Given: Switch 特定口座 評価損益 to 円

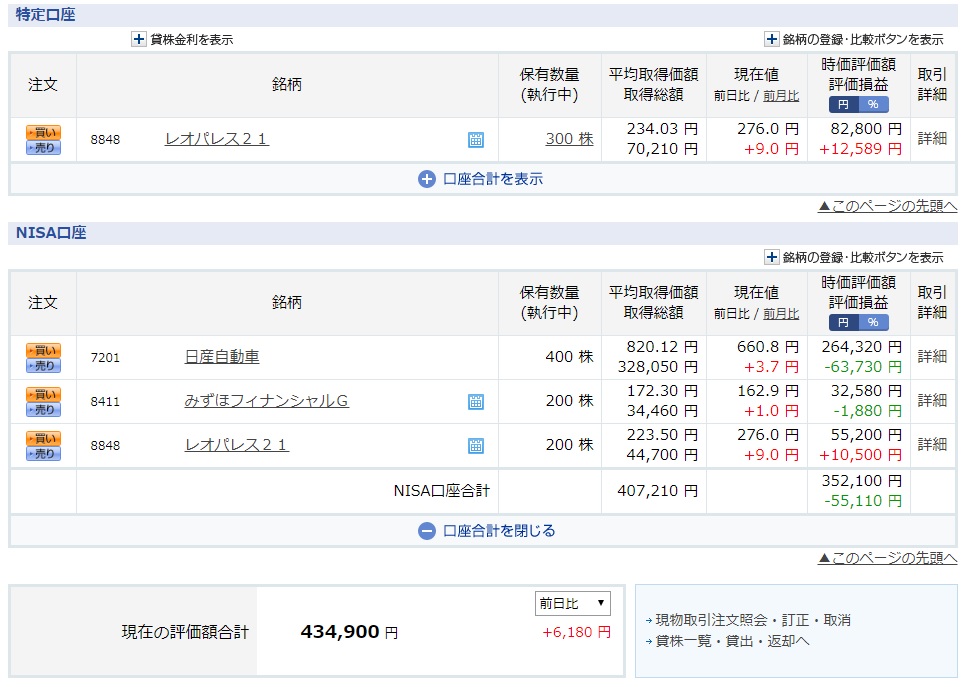Looking at the screenshot, I should pyautogui.click(x=843, y=104).
